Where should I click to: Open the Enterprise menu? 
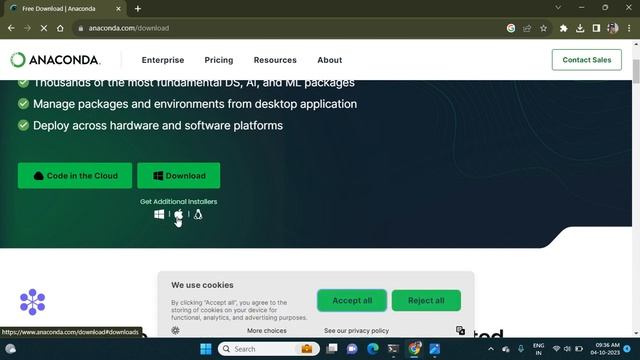[163, 60]
